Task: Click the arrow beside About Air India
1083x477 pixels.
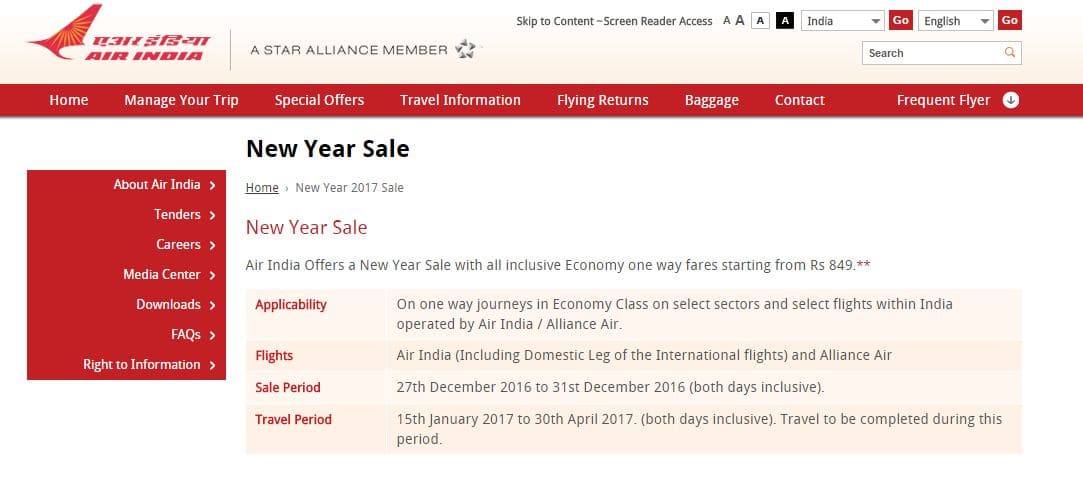Action: tap(213, 185)
